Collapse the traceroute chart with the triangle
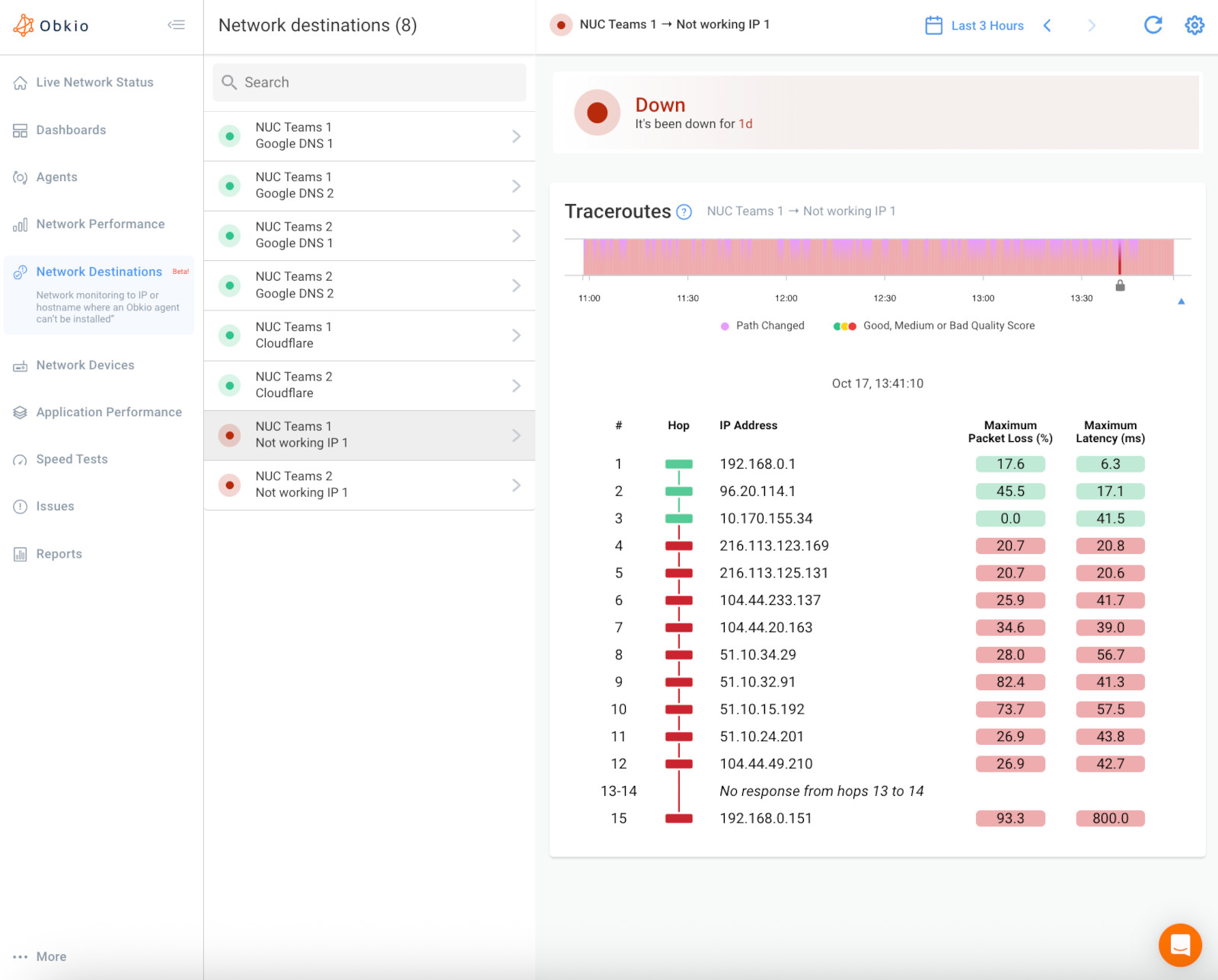1218x980 pixels. pyautogui.click(x=1181, y=301)
